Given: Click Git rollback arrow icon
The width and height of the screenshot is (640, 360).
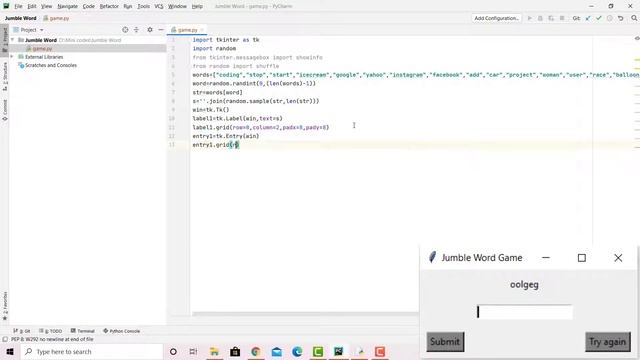Looking at the screenshot, I should [620, 18].
